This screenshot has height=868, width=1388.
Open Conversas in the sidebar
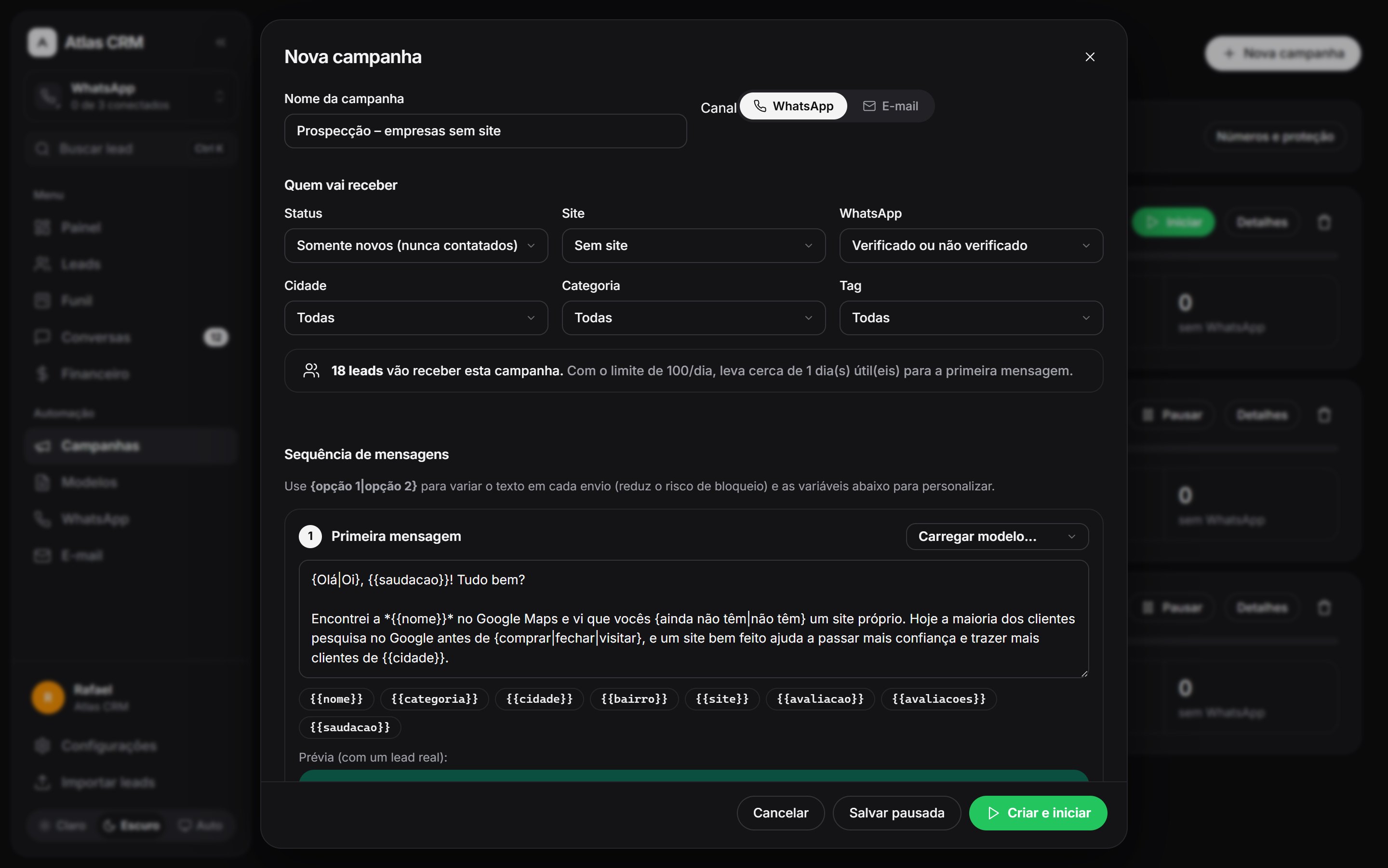tap(131, 337)
